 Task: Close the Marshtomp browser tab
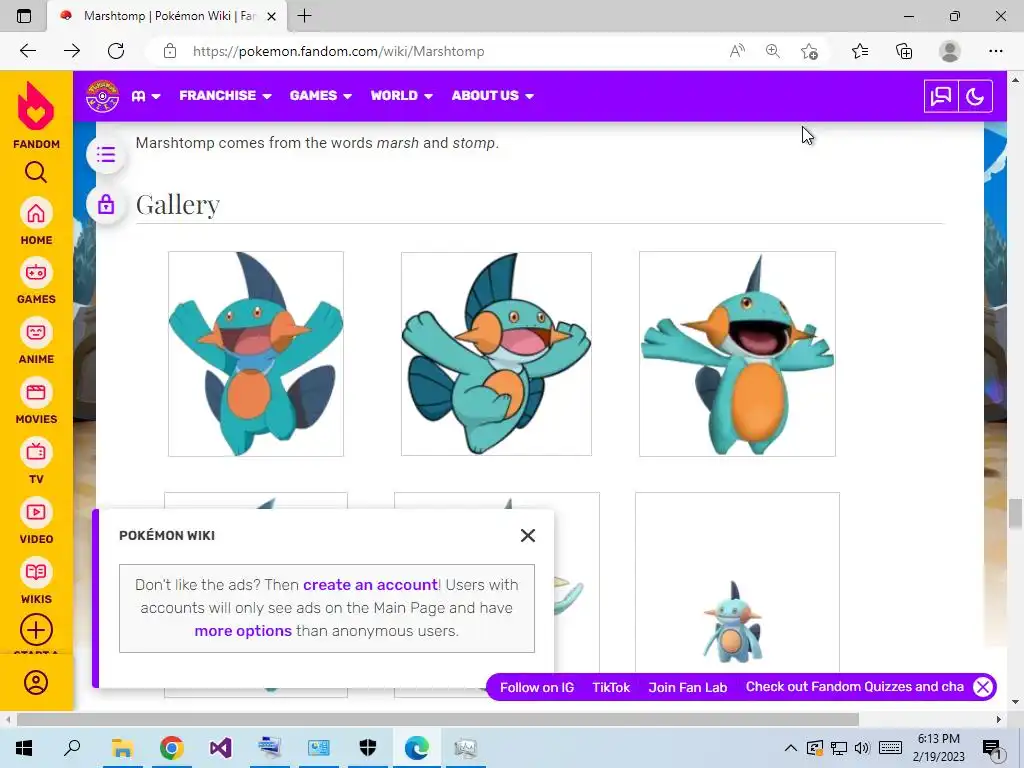pos(272,16)
